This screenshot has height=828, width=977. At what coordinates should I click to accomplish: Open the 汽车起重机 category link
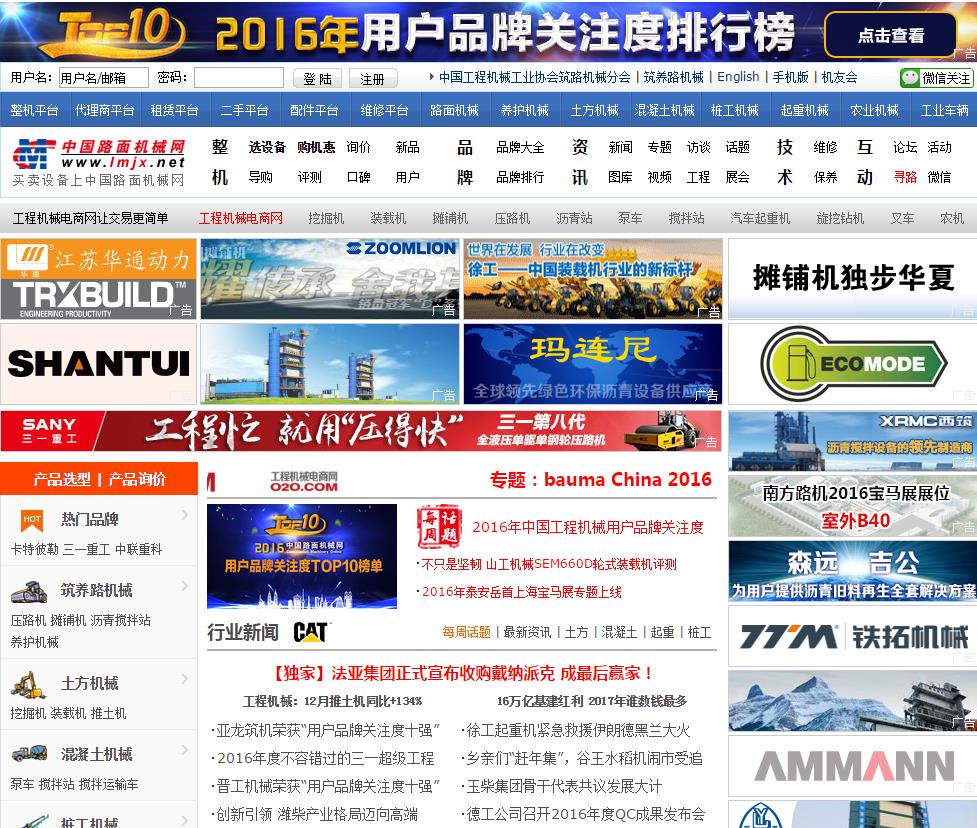pos(760,218)
